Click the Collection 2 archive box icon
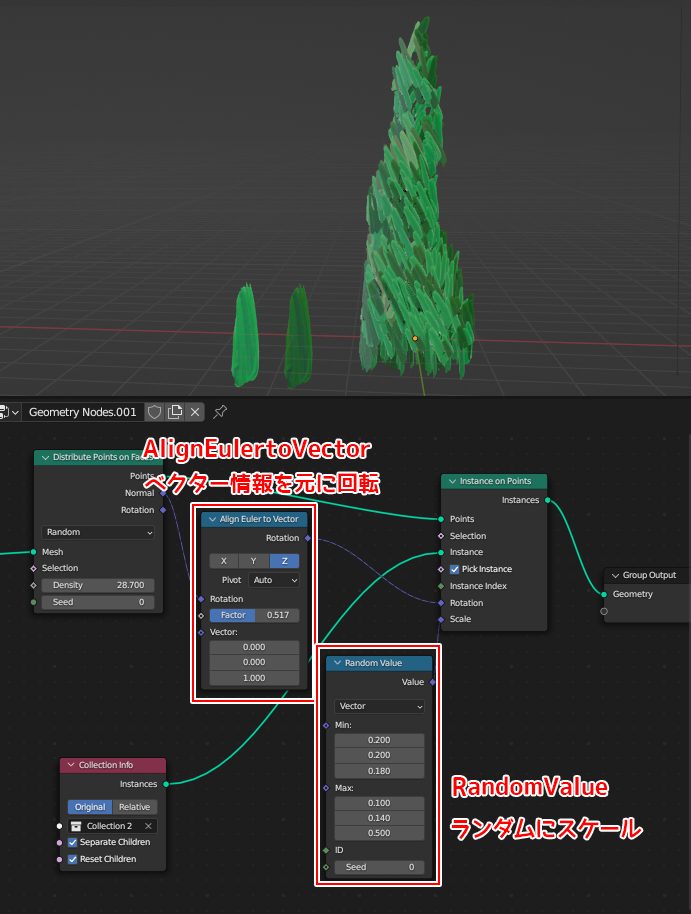Image resolution: width=691 pixels, height=914 pixels. click(x=75, y=826)
